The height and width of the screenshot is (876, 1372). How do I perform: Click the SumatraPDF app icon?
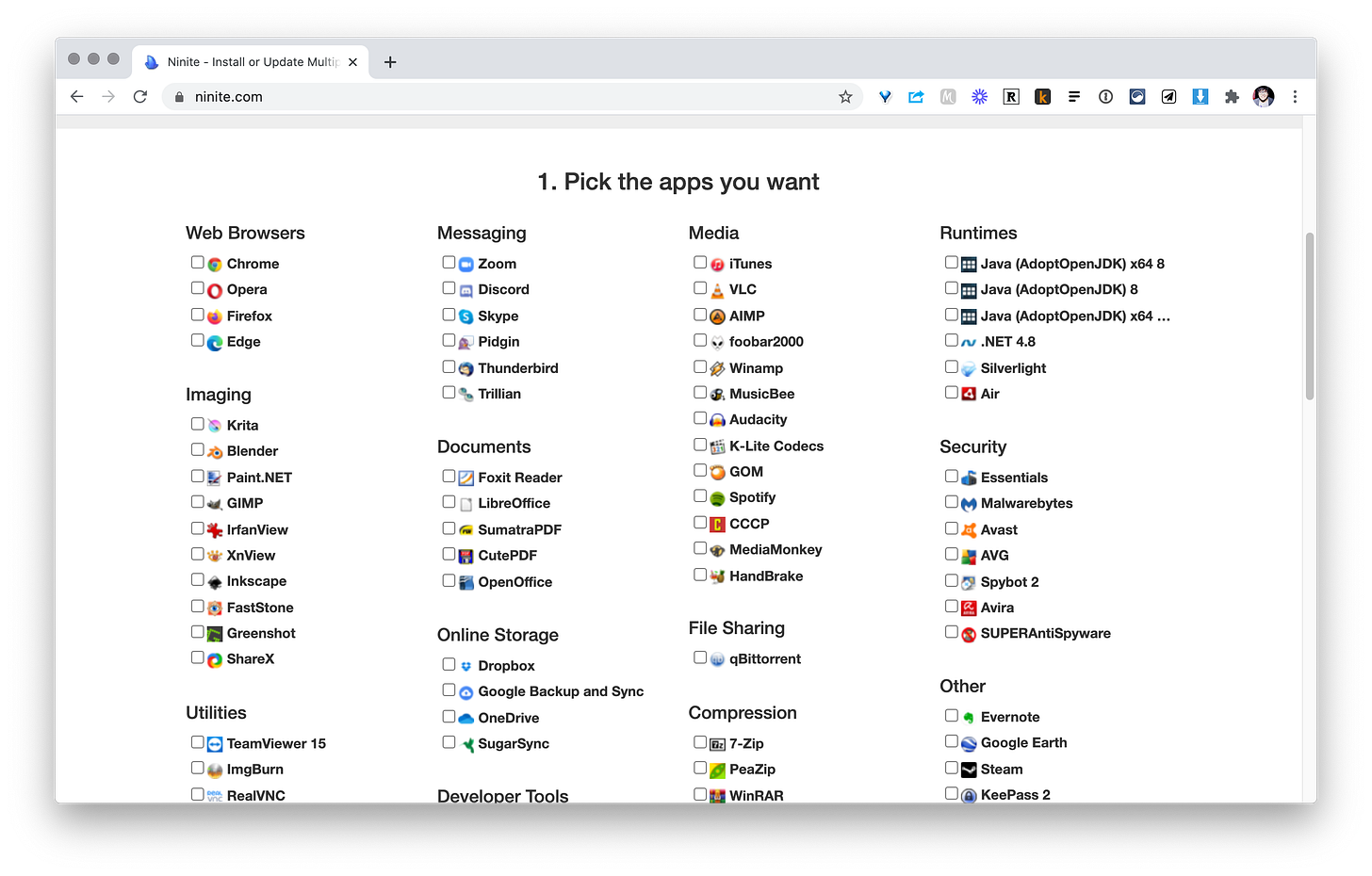[465, 530]
